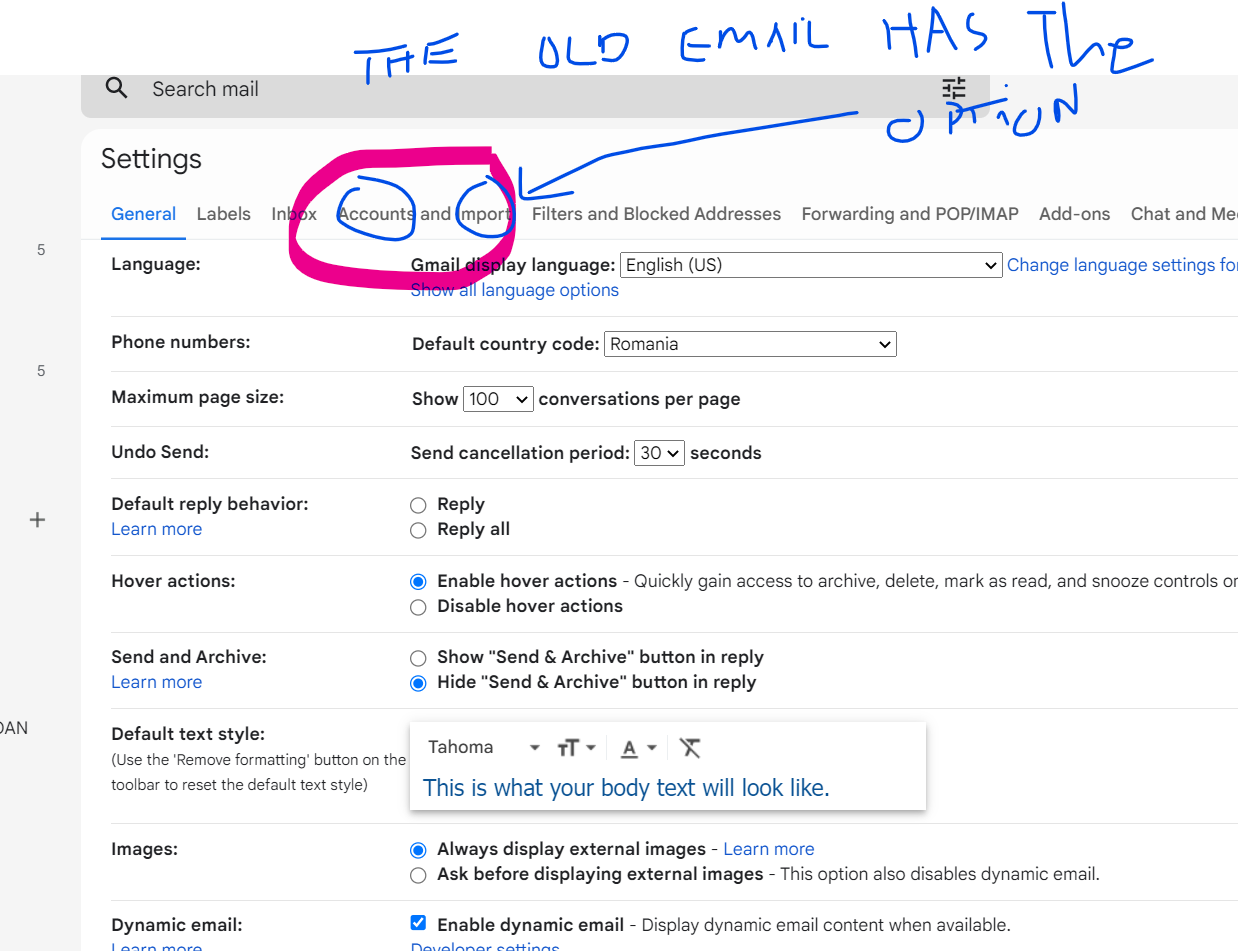Viewport: 1238px width, 951px height.
Task: Open text color icon in style toolbar
Action: click(638, 747)
